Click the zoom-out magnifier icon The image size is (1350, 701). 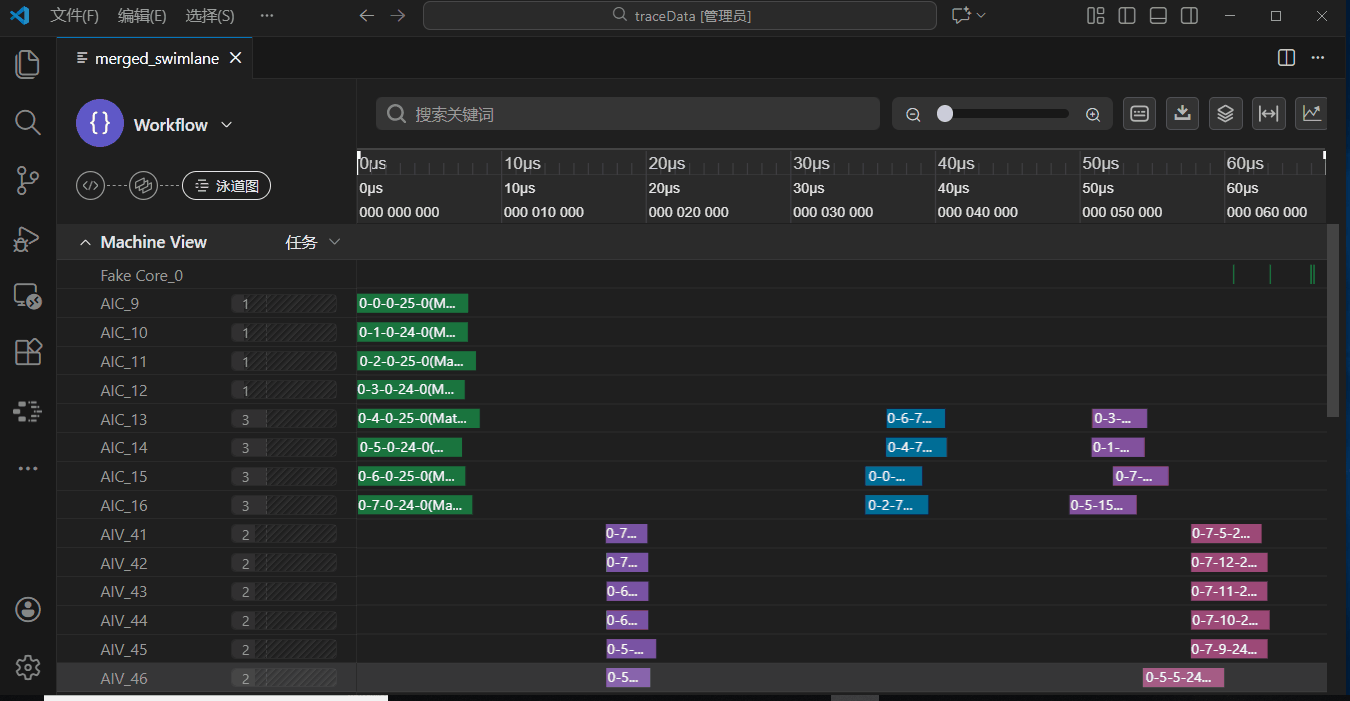pyautogui.click(x=913, y=115)
